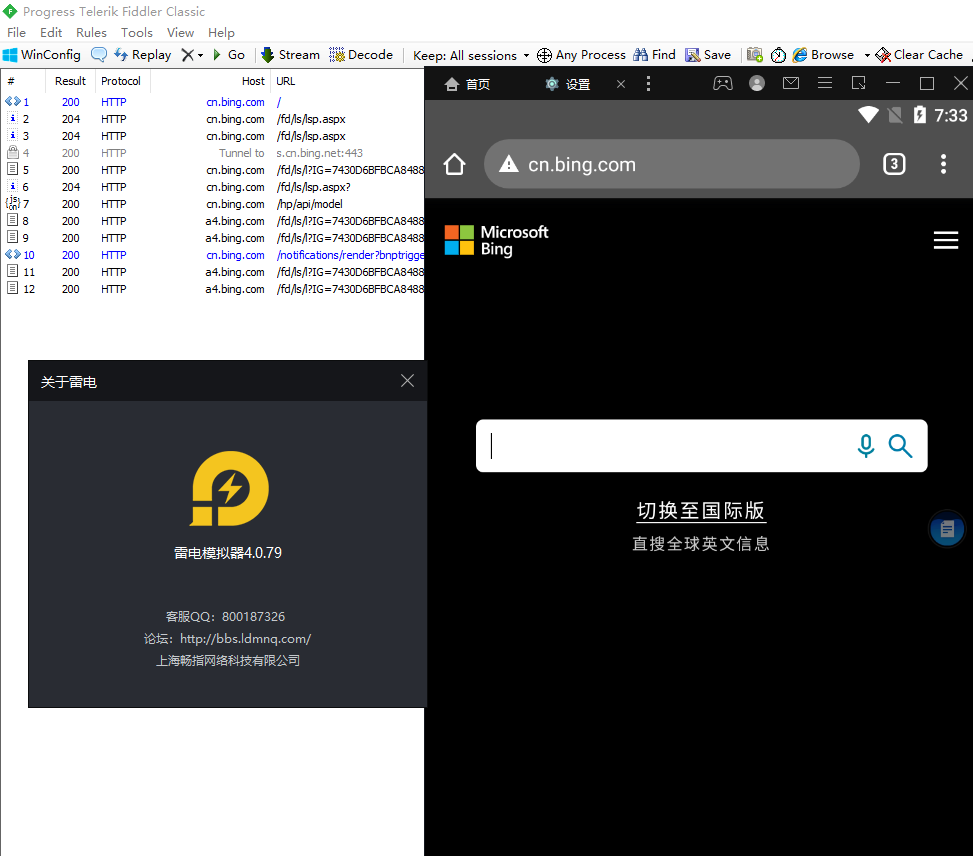Click the 切换至国际版 link
Screen dimensions: 973x856
click(700, 510)
